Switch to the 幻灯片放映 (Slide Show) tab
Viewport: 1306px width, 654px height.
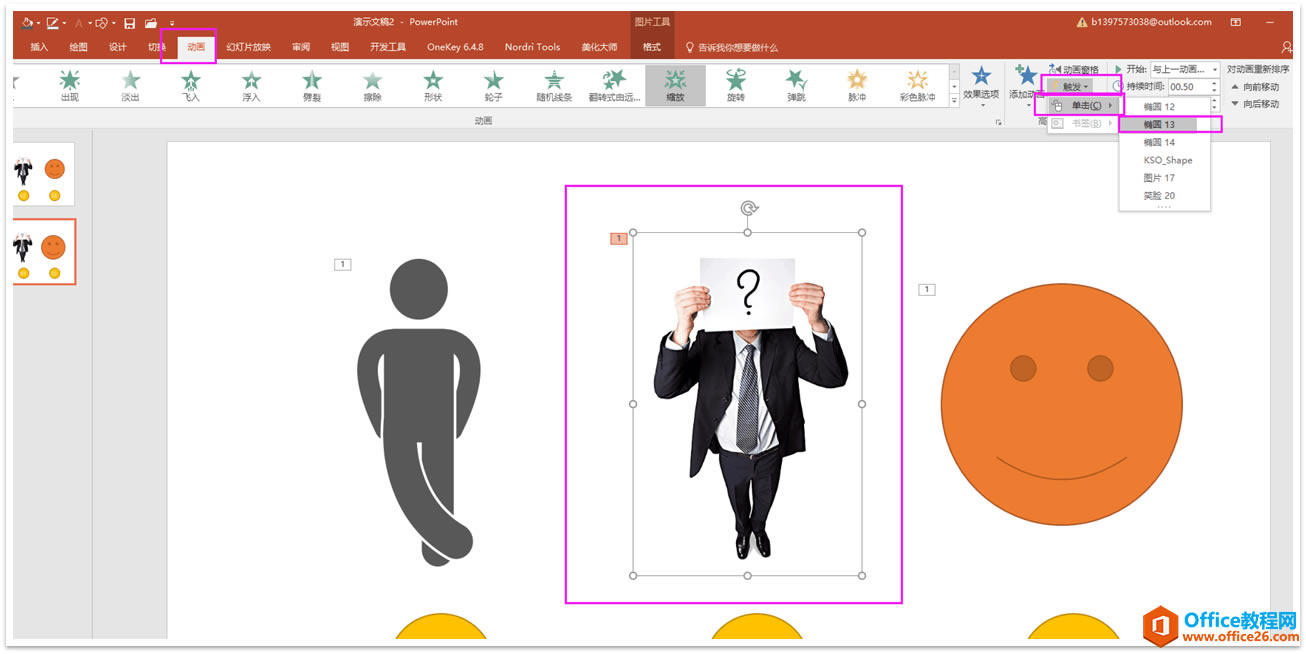pos(248,47)
